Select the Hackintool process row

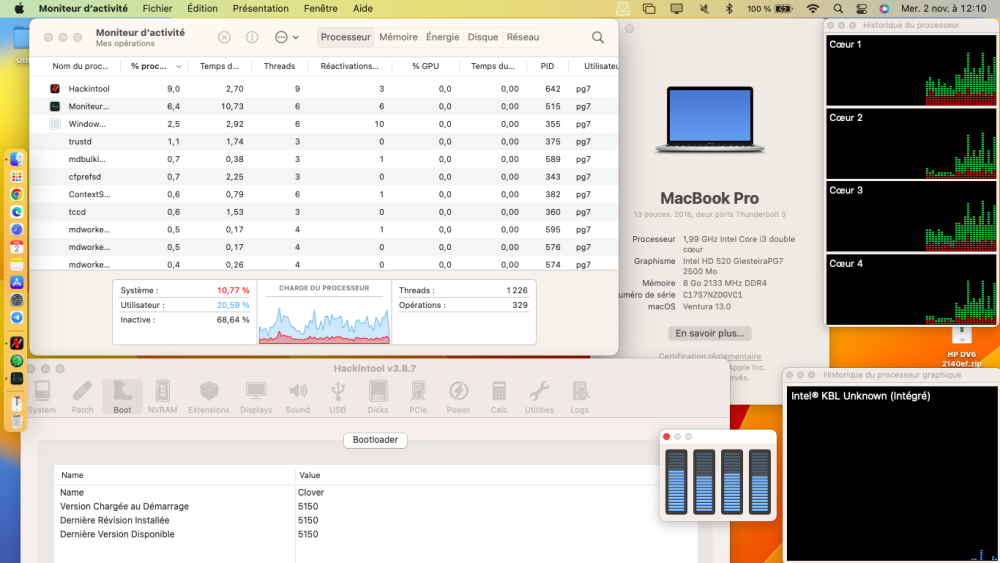click(x=324, y=89)
